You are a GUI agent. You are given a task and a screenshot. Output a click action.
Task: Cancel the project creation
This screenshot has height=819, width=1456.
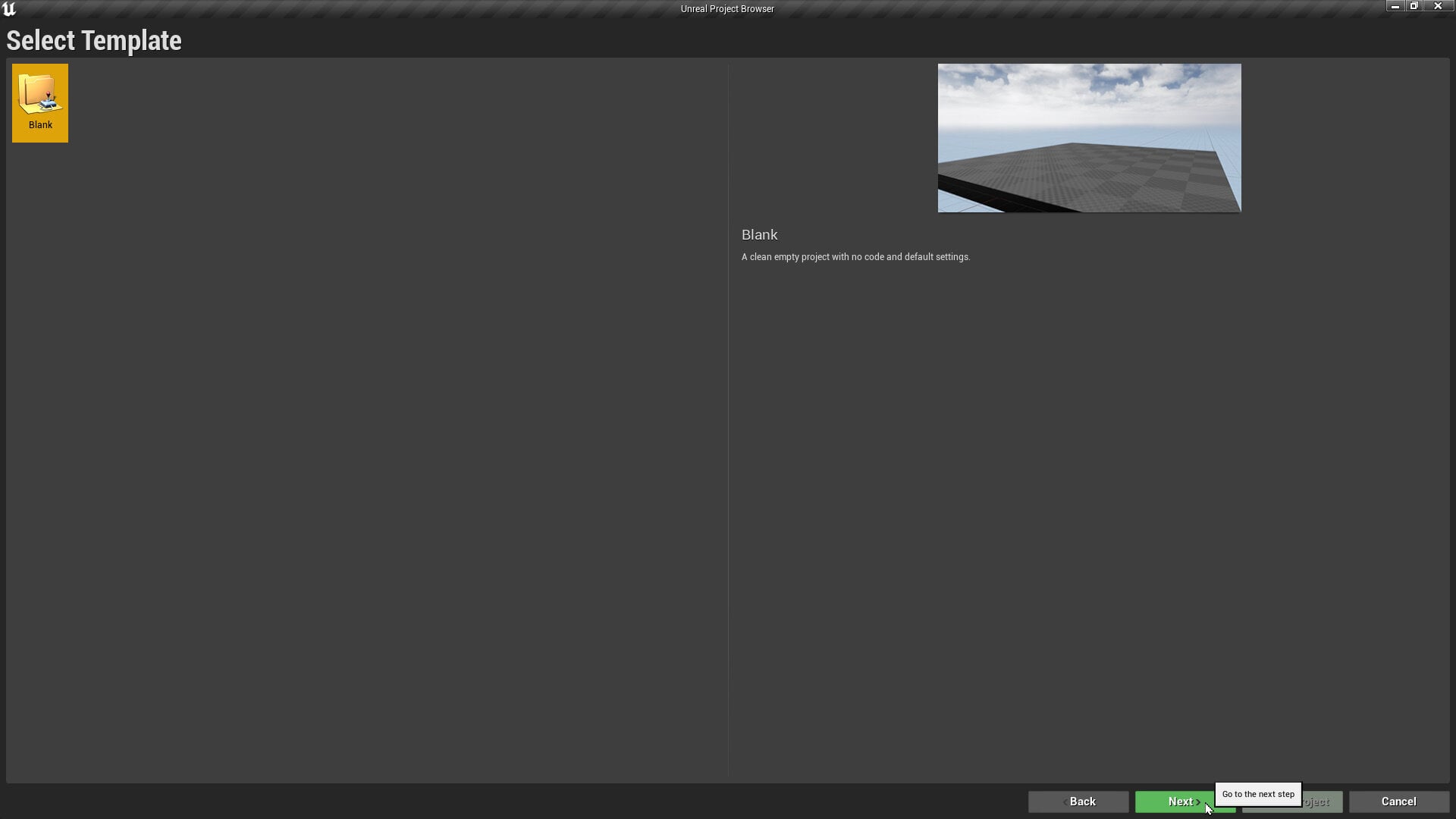coord(1398,802)
